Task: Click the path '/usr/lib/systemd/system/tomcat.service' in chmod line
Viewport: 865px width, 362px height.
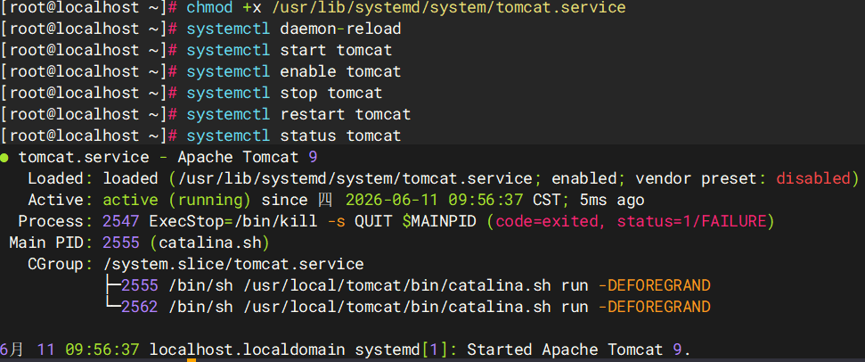Action: point(448,7)
